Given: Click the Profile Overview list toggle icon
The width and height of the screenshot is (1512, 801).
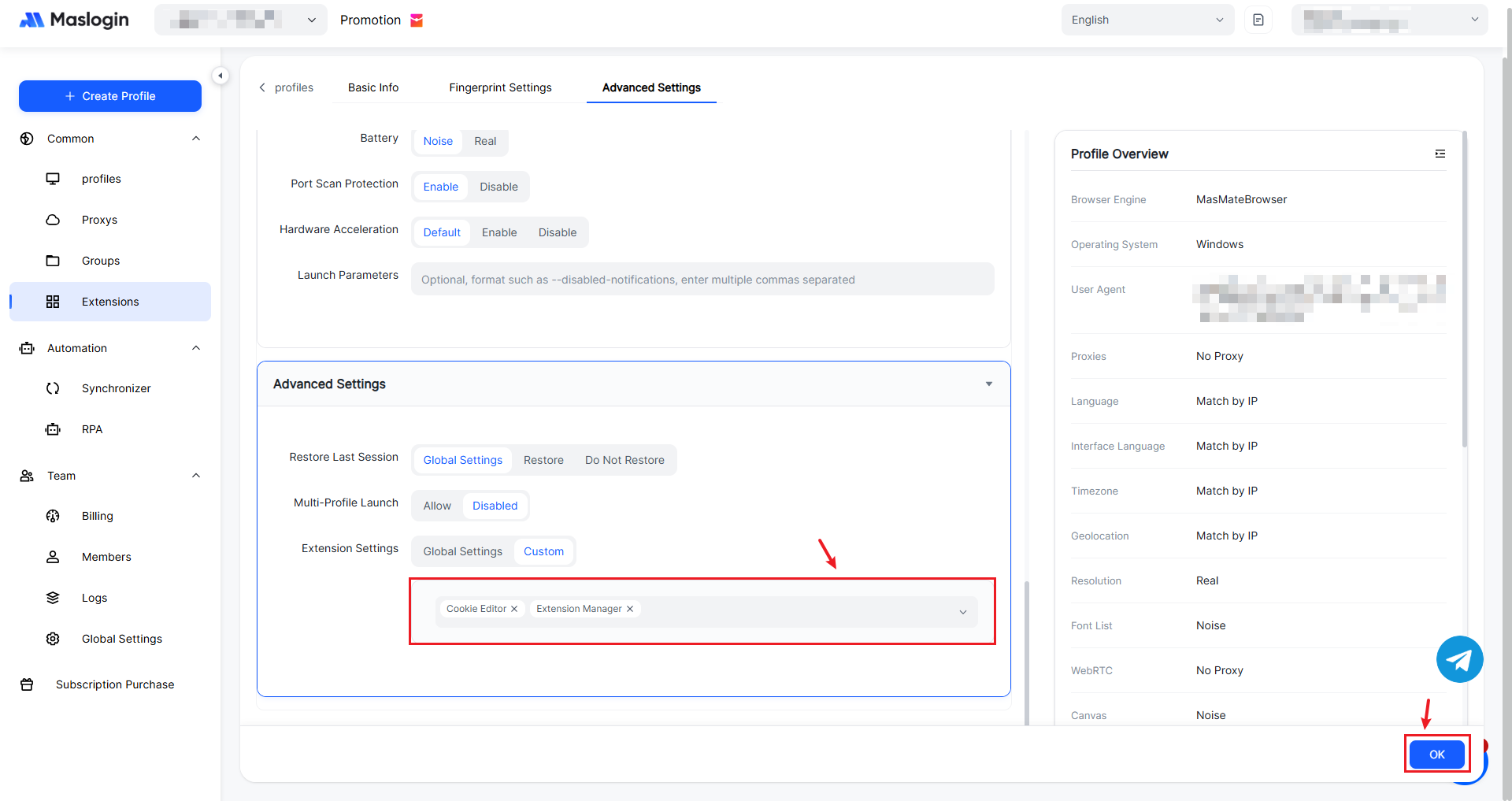Looking at the screenshot, I should click(x=1440, y=154).
